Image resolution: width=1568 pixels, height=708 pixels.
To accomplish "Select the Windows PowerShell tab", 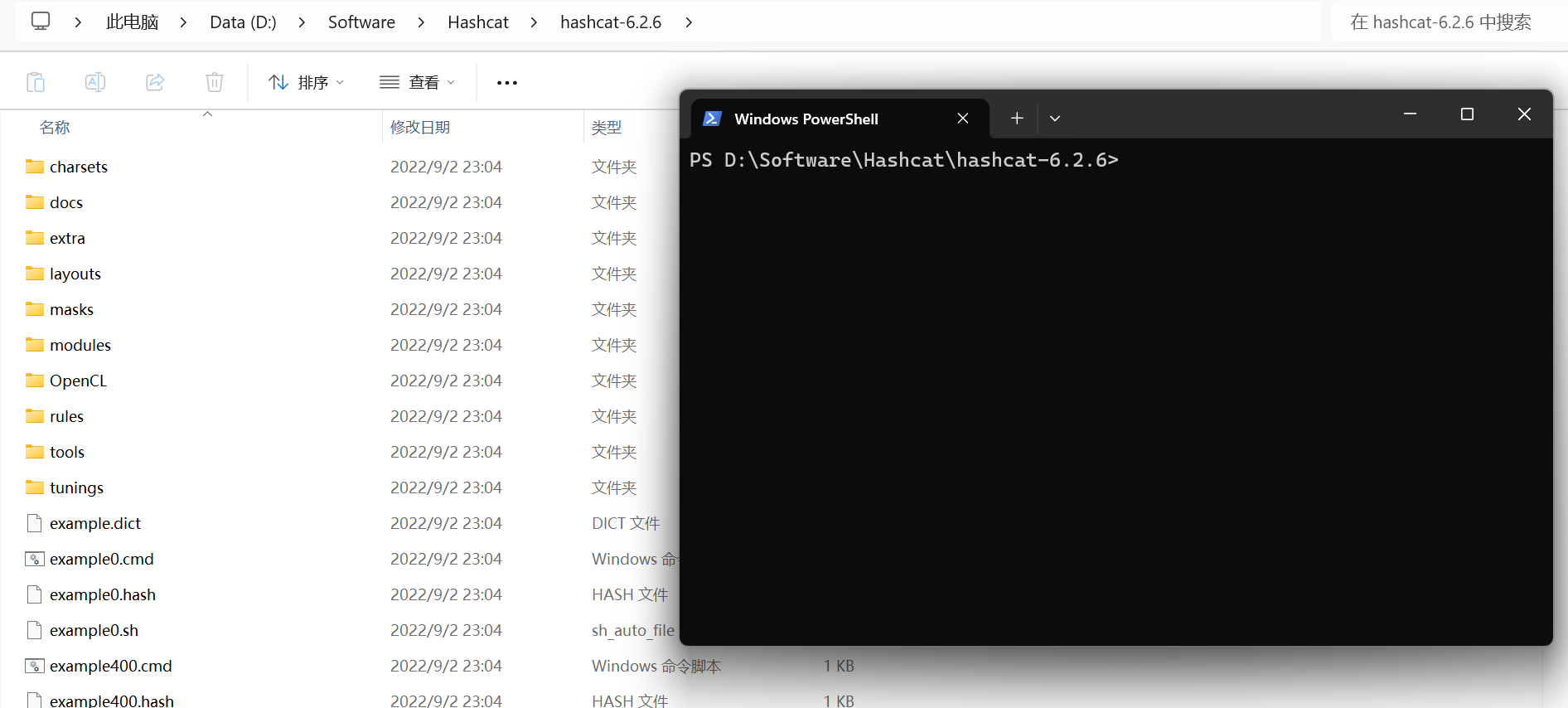I will (x=840, y=119).
